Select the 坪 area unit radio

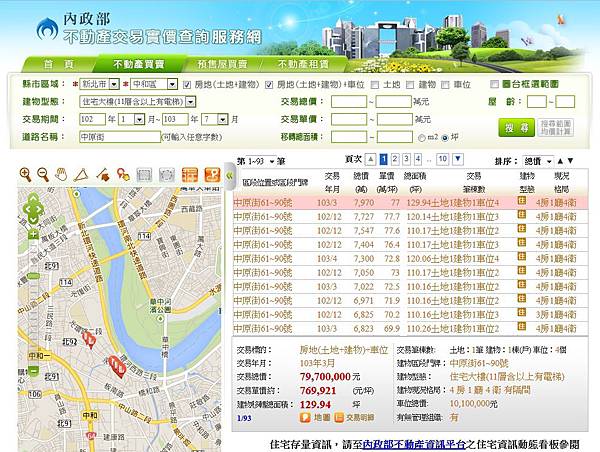[x=445, y=138]
